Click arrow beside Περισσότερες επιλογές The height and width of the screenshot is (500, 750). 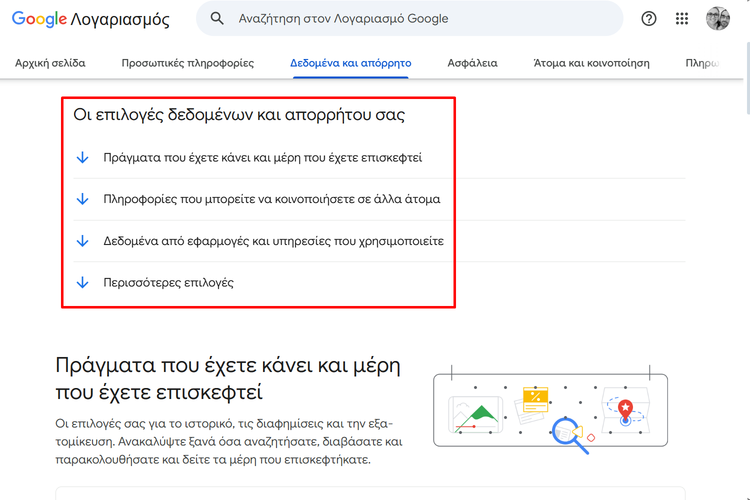pyautogui.click(x=83, y=282)
